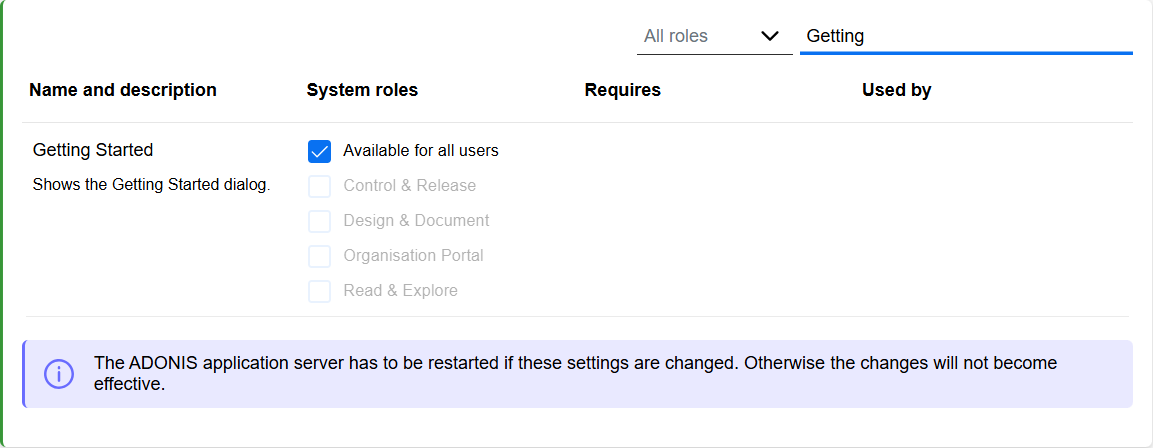Select the Getting Started entry name
This screenshot has height=448, width=1153.
click(93, 150)
